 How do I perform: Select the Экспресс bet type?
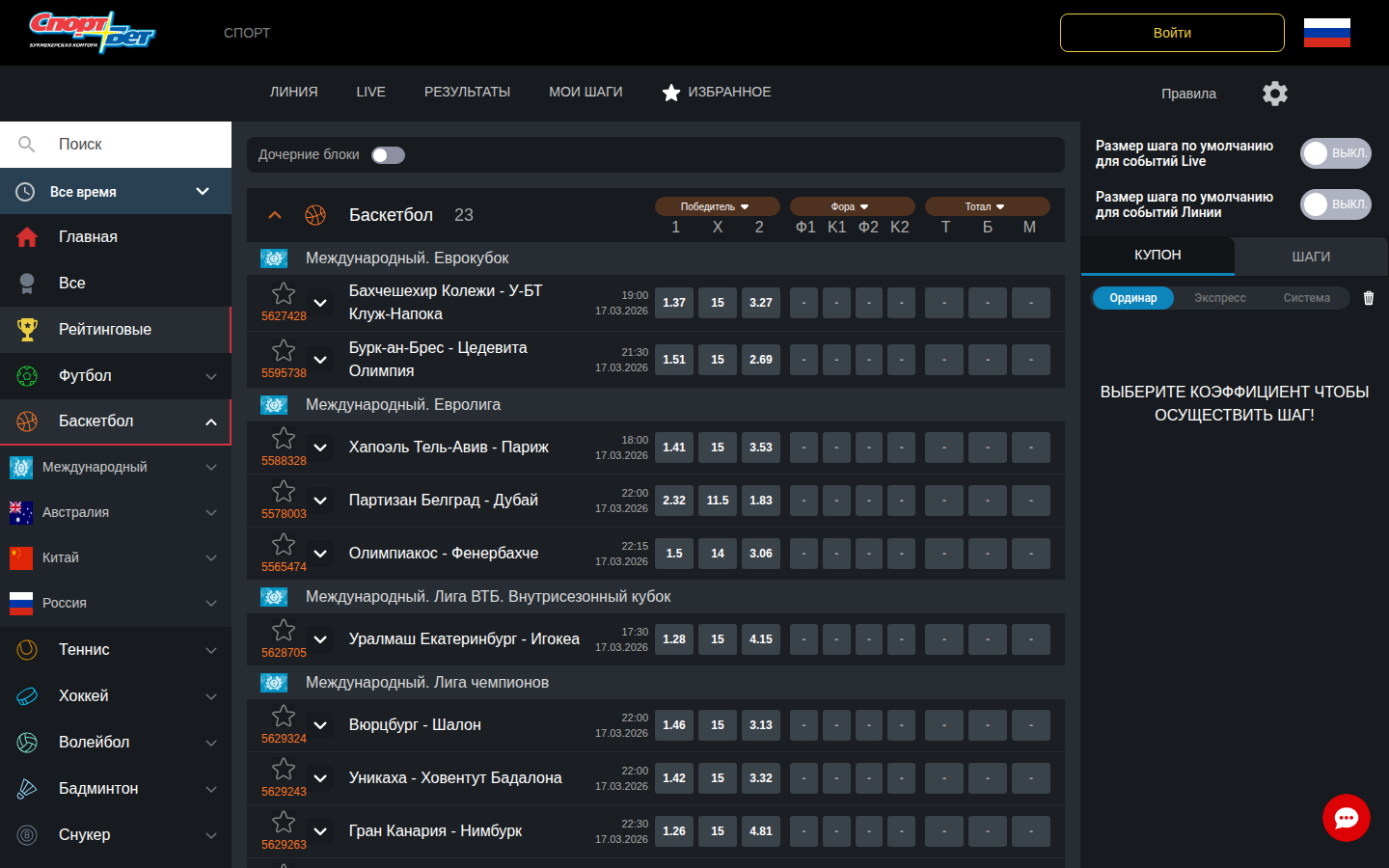click(1219, 298)
